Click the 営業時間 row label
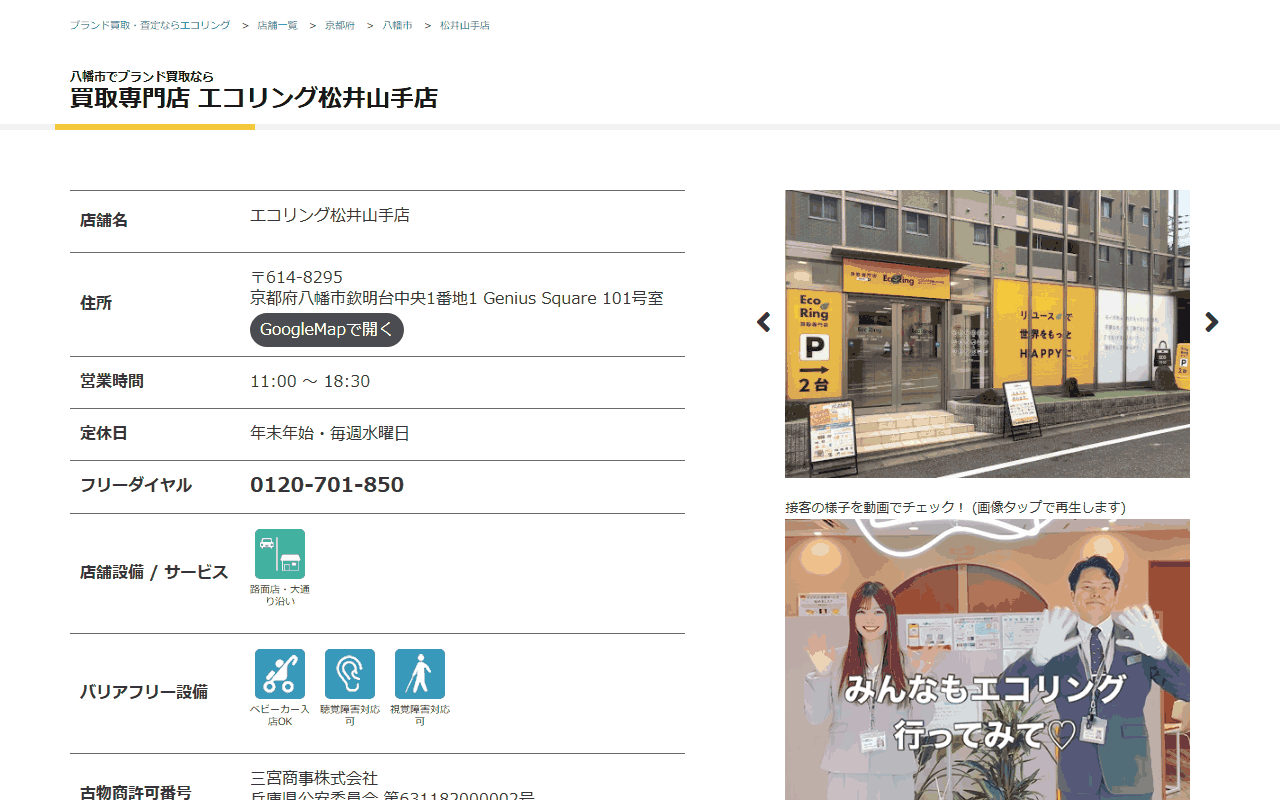Viewport: 1280px width, 800px height. (x=112, y=381)
